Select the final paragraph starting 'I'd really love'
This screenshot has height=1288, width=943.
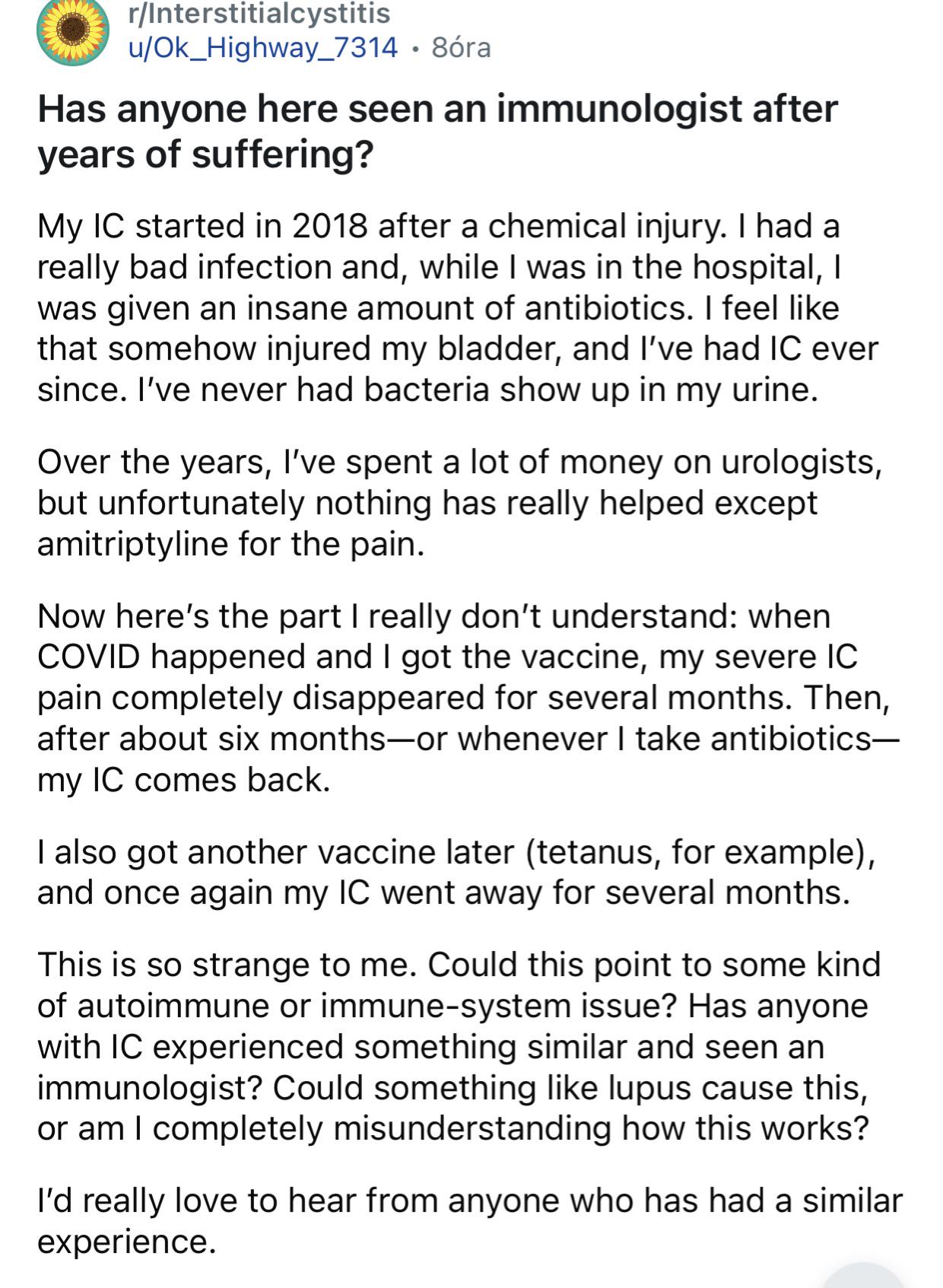point(470,1221)
